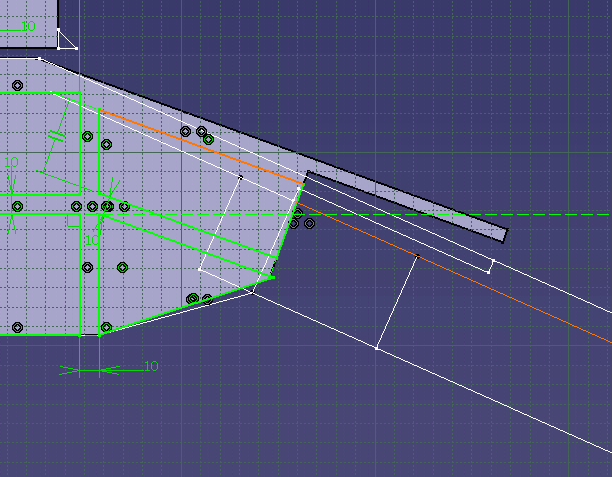
Task: Select the white perpendicular segment joining orange and white lines
Action: 397,302
